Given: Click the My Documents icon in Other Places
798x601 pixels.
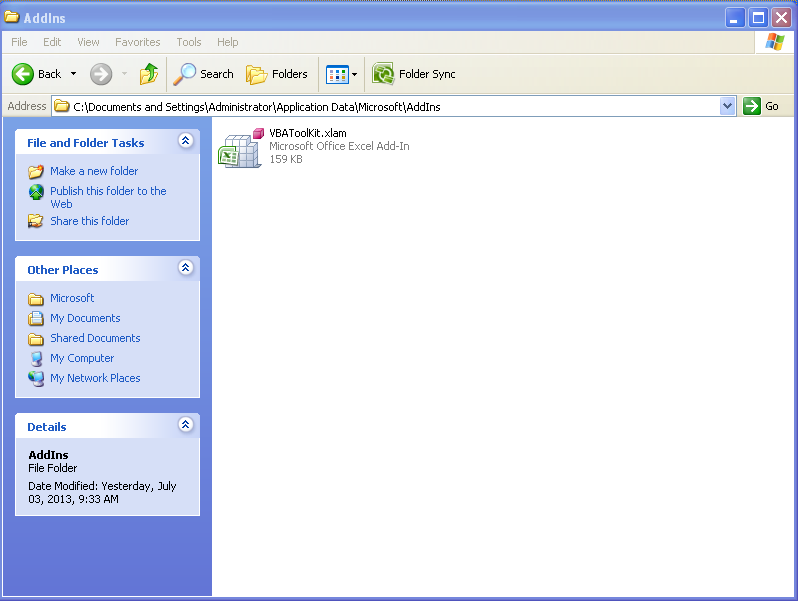Looking at the screenshot, I should [36, 318].
